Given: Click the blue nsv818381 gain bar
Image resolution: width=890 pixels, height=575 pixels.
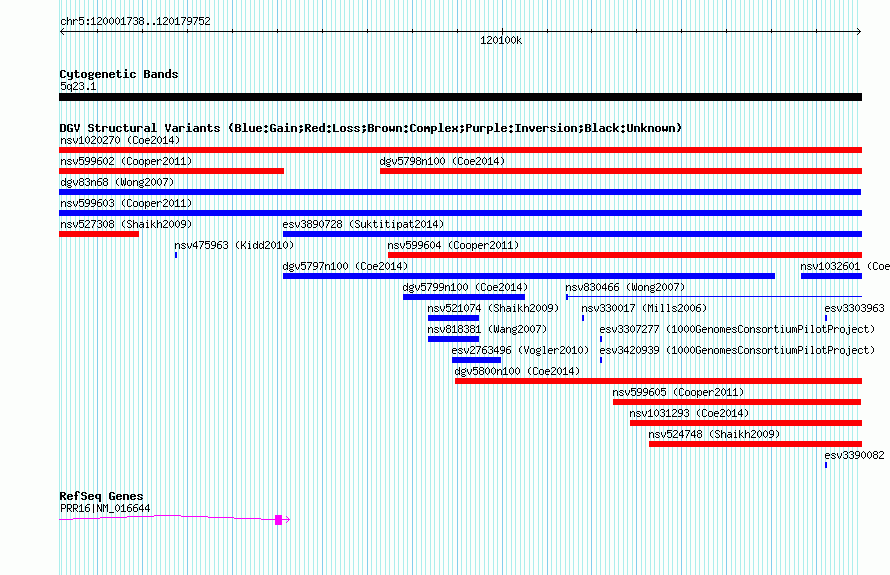Looking at the screenshot, I should 454,339.
